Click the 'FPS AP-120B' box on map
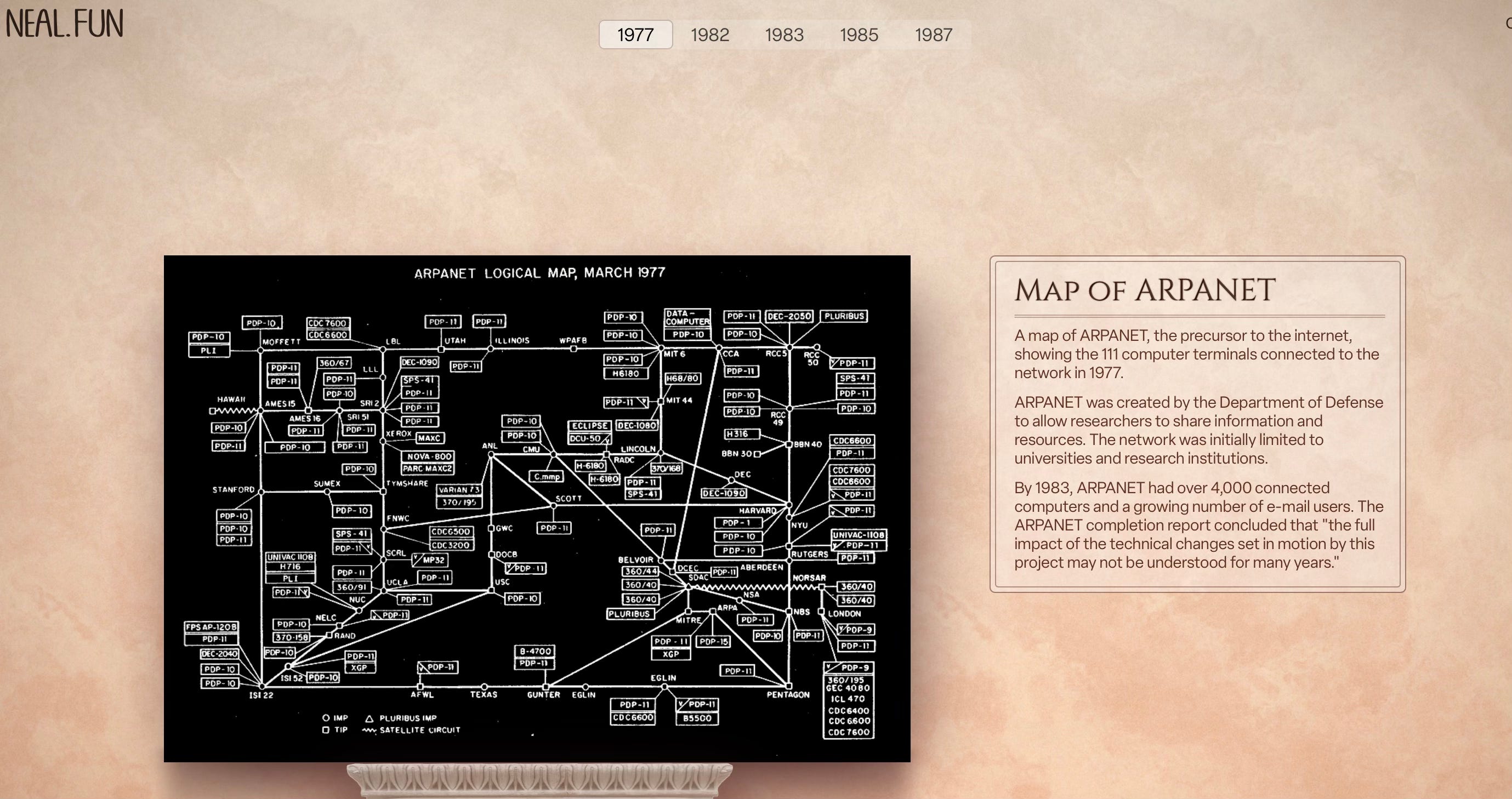This screenshot has height=799, width=1512. tap(211, 627)
